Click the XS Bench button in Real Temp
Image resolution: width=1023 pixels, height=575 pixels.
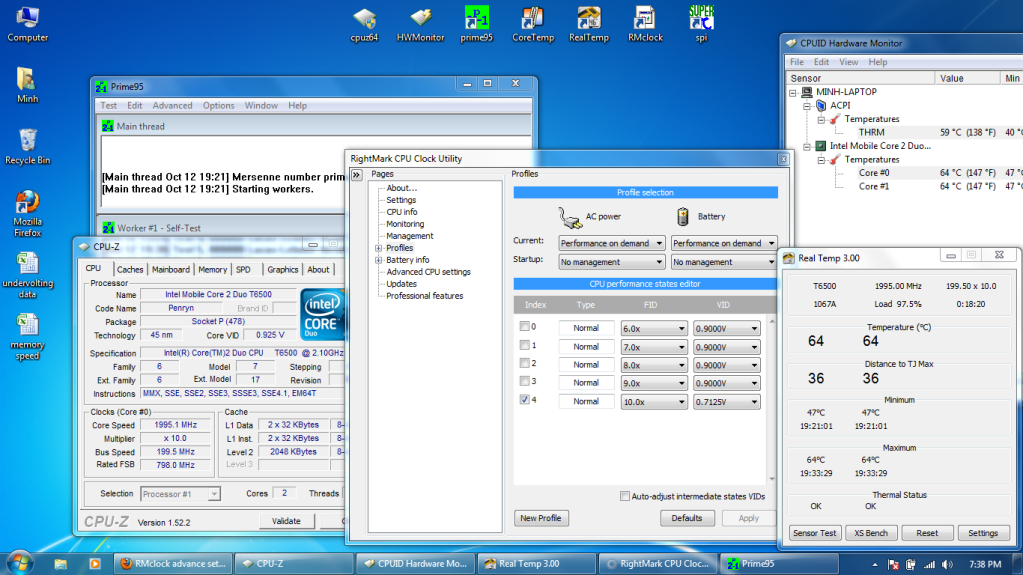871,533
